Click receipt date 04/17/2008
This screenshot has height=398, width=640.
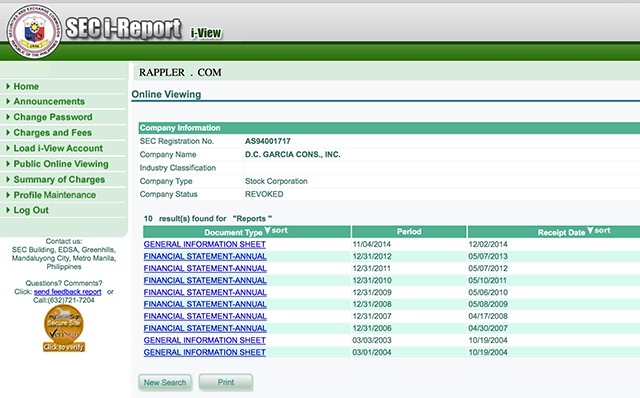pos(488,316)
